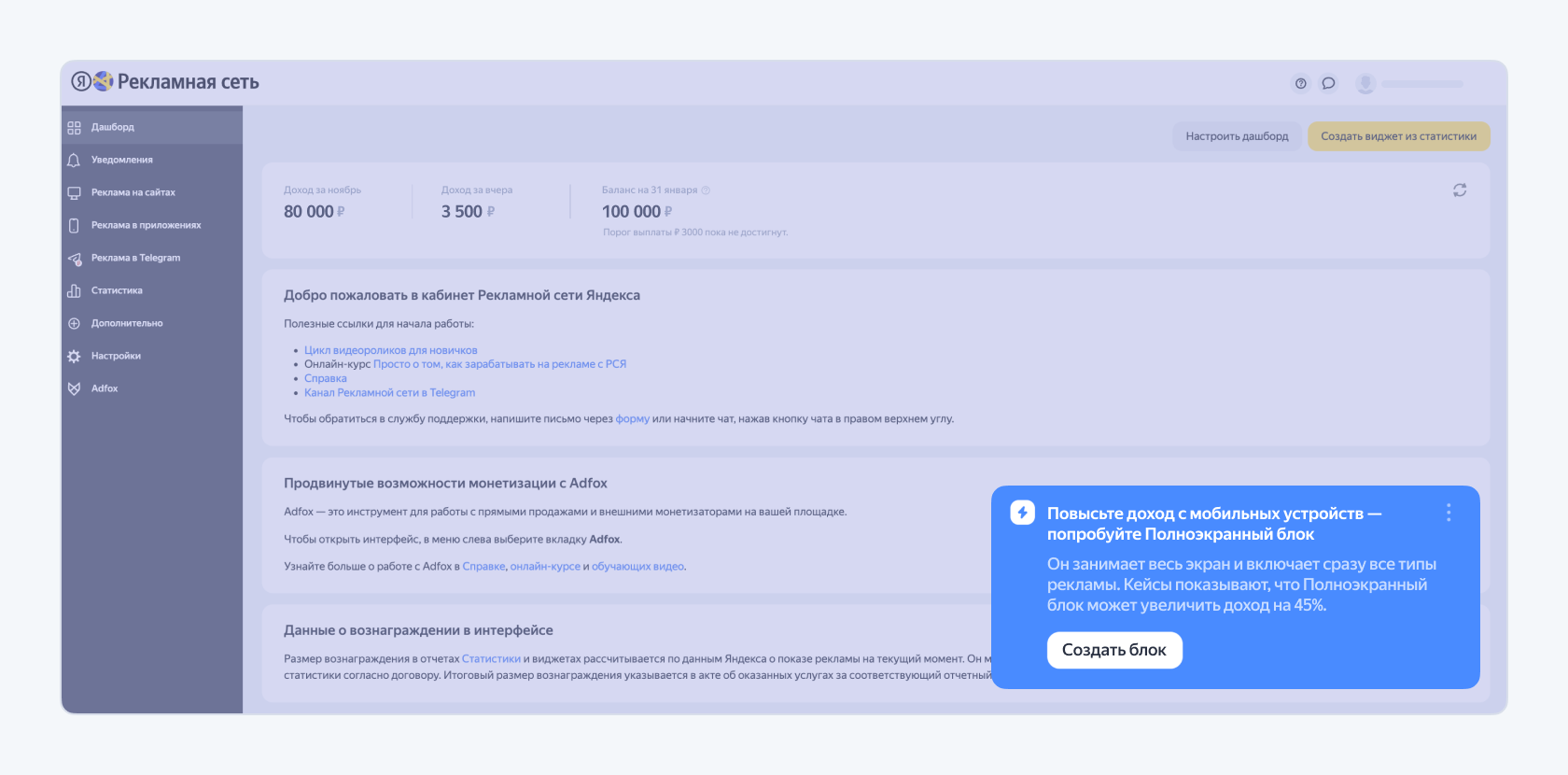The image size is (1568, 775).
Task: Click the форму link for support
Action: coord(633,418)
